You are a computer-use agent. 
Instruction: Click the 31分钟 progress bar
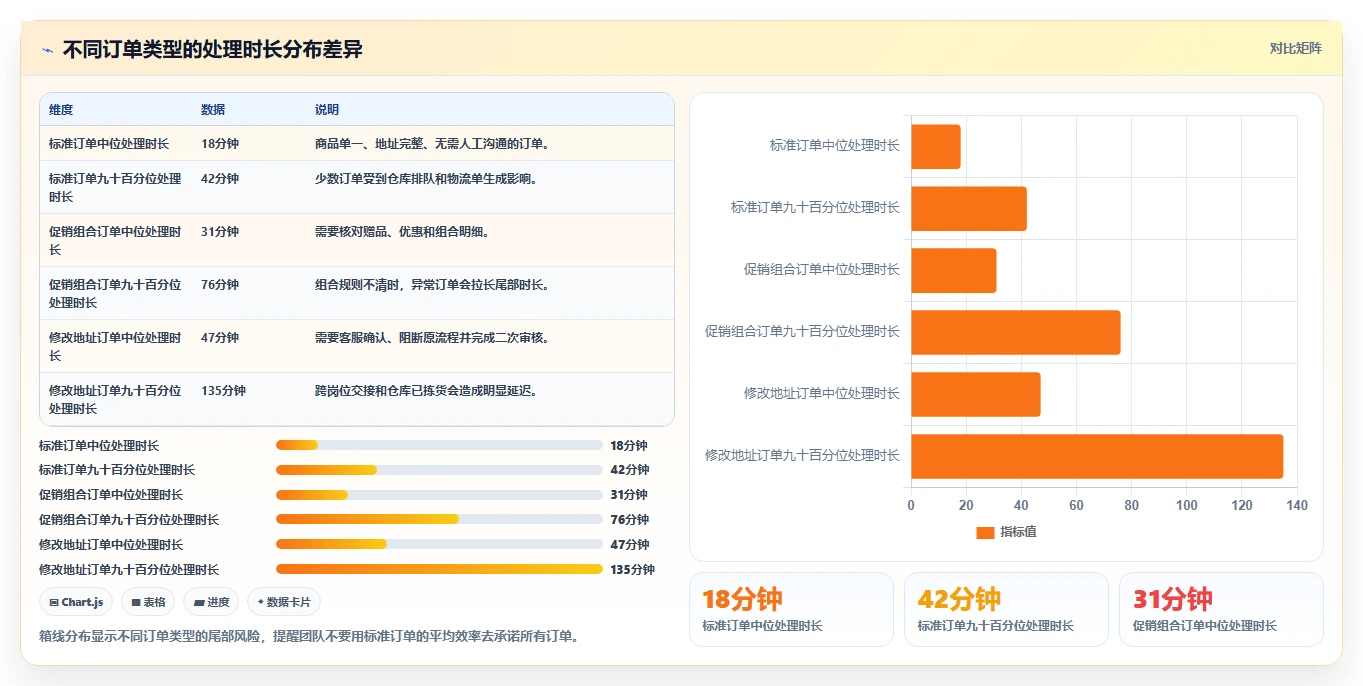click(439, 495)
